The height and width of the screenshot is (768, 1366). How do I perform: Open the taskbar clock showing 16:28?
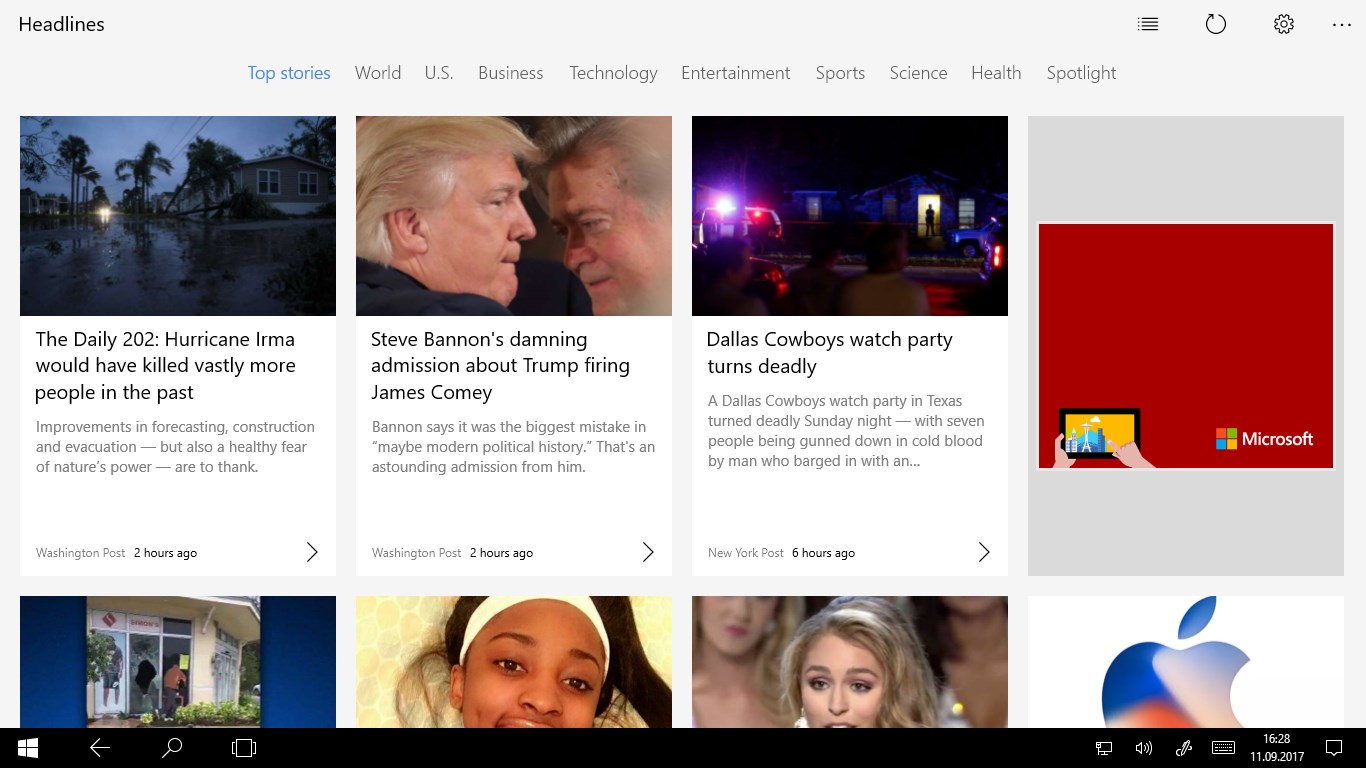coord(1277,748)
